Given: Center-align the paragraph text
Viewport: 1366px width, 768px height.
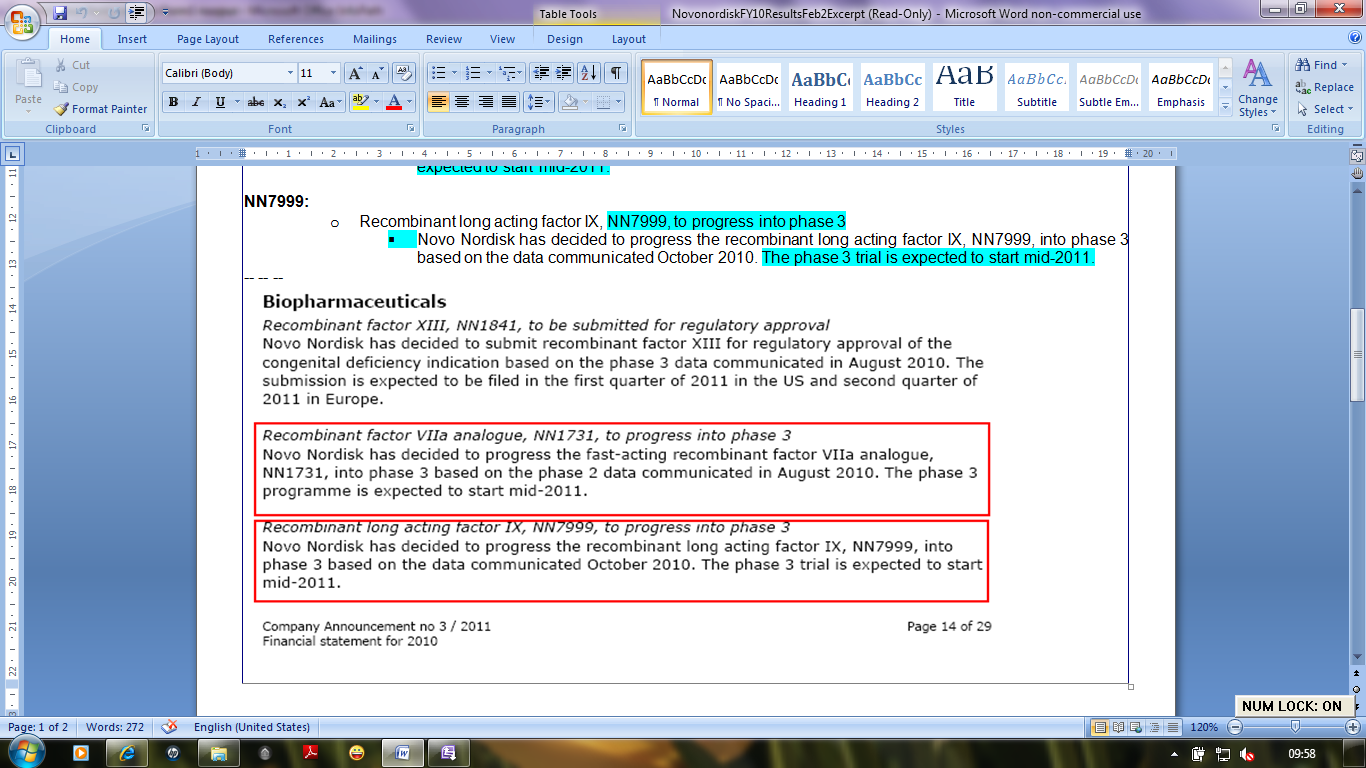Looking at the screenshot, I should [462, 102].
